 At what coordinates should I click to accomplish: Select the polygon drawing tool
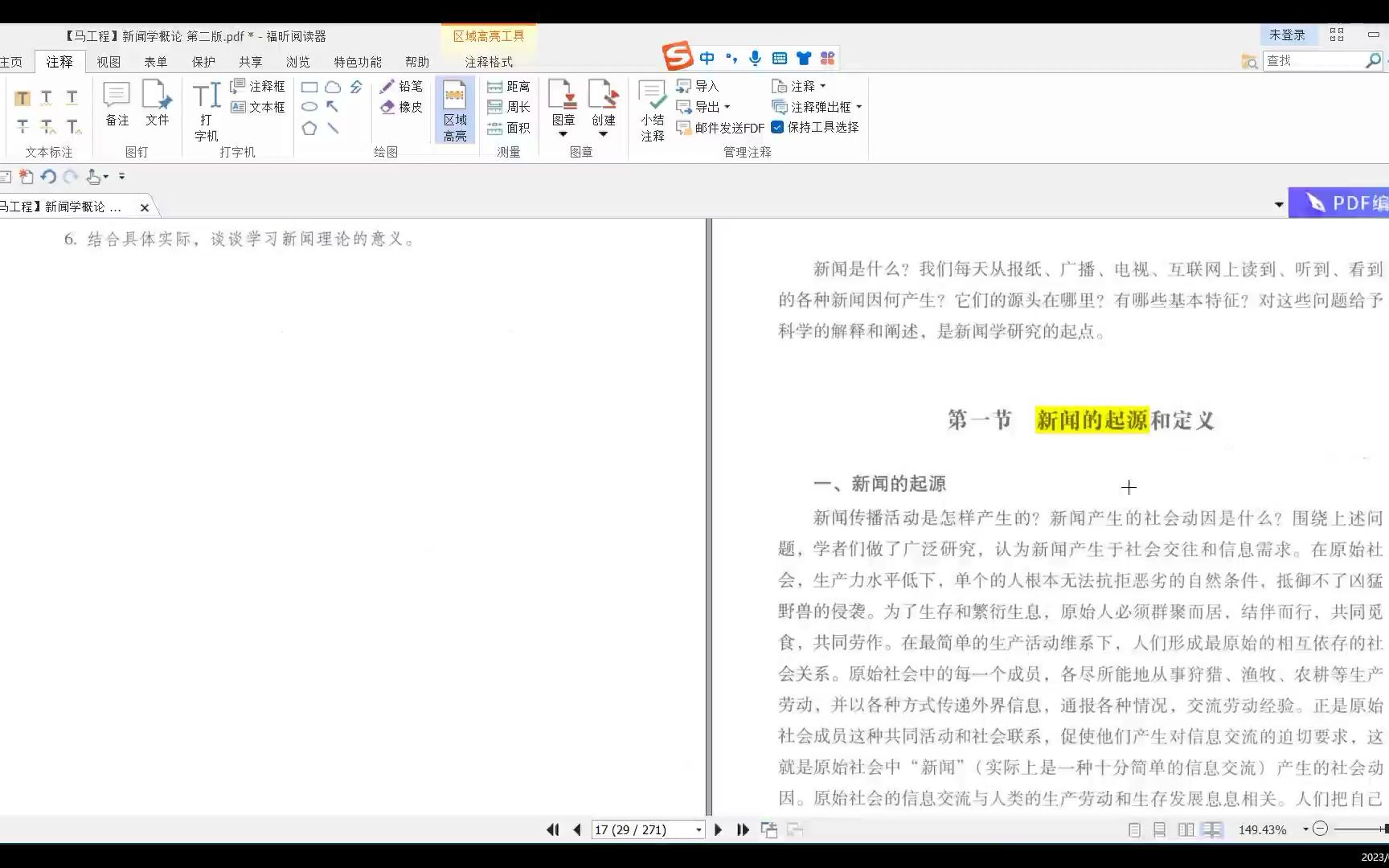coord(309,128)
